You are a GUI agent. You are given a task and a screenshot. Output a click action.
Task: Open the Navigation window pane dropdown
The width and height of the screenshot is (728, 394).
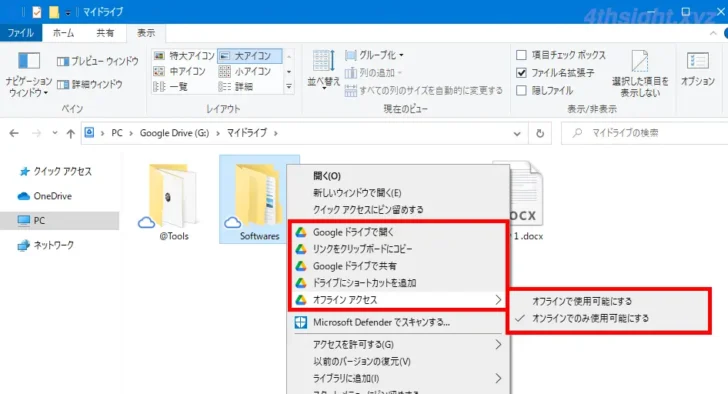(28, 74)
